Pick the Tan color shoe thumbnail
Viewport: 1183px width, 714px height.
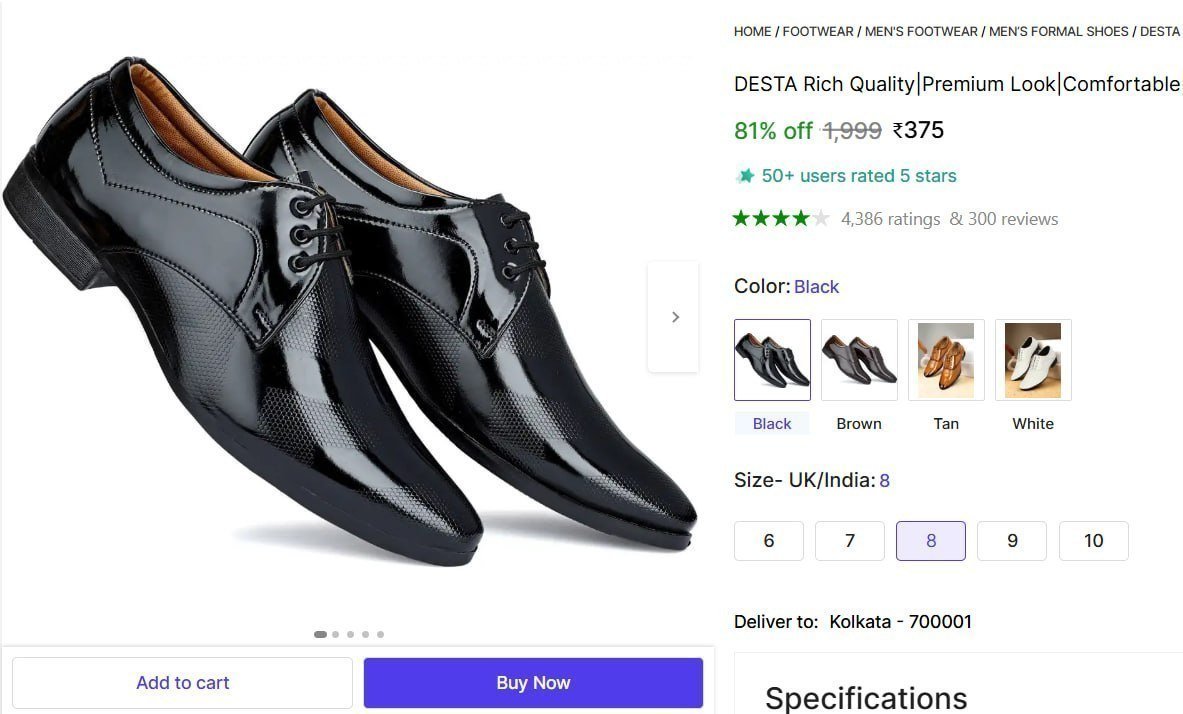click(946, 360)
